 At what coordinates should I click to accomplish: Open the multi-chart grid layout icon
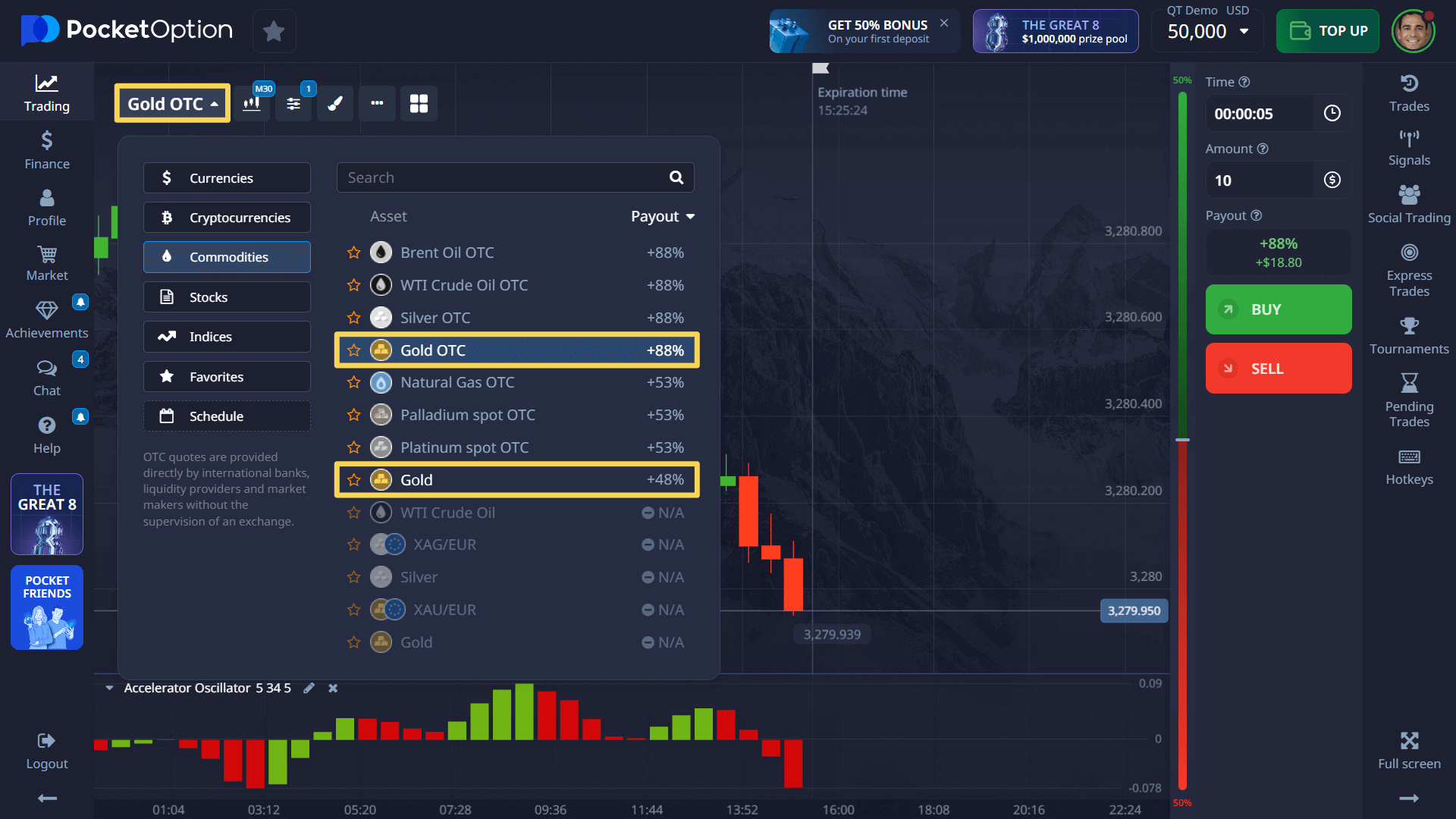coord(419,104)
